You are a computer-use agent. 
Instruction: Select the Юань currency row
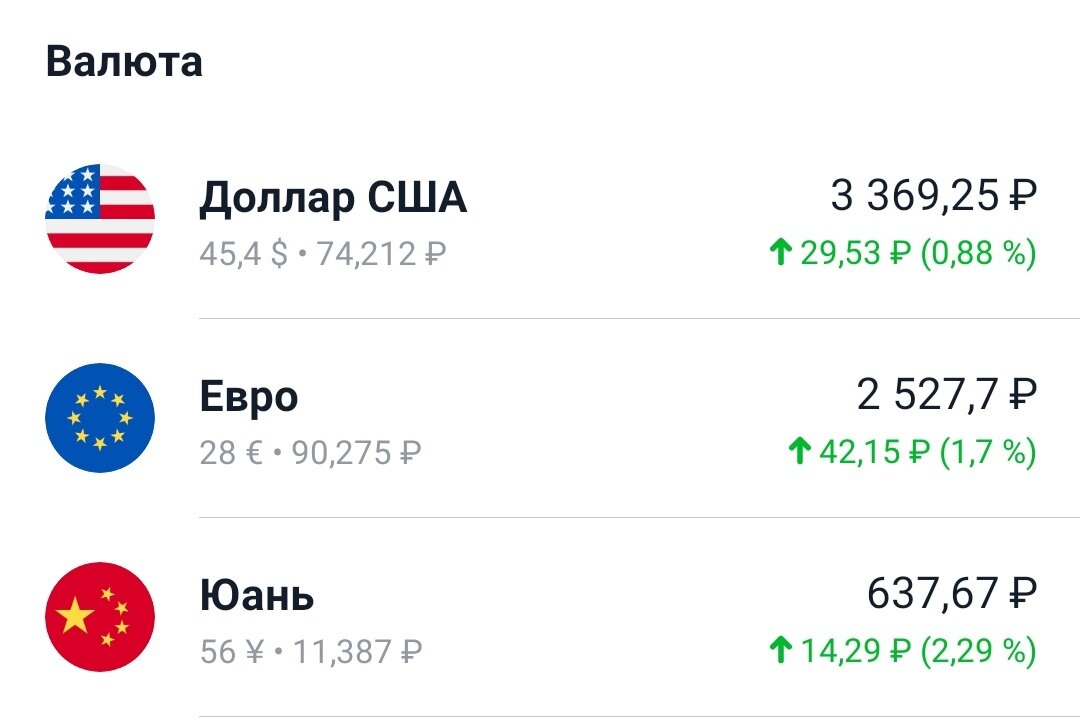click(540, 618)
